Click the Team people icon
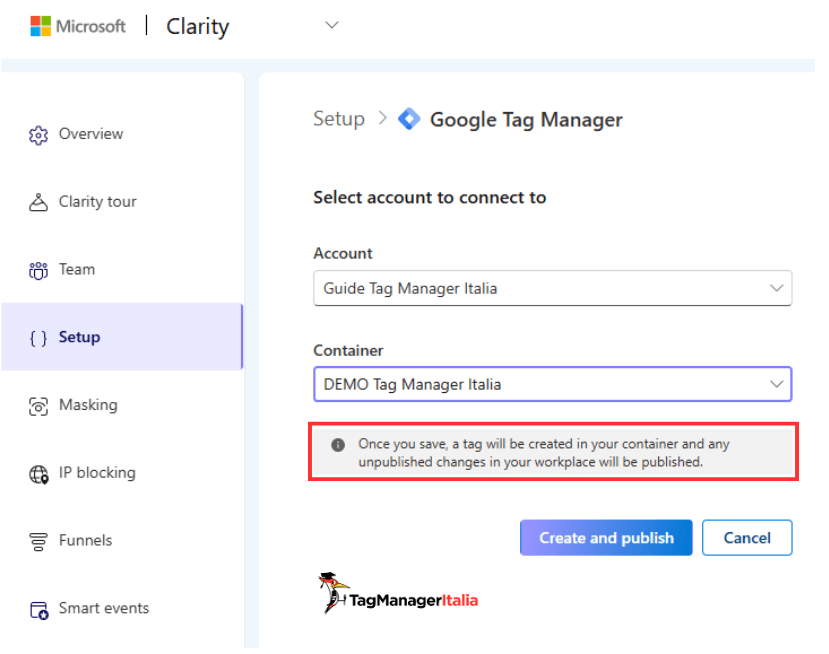The height and width of the screenshot is (654, 829). click(x=38, y=270)
